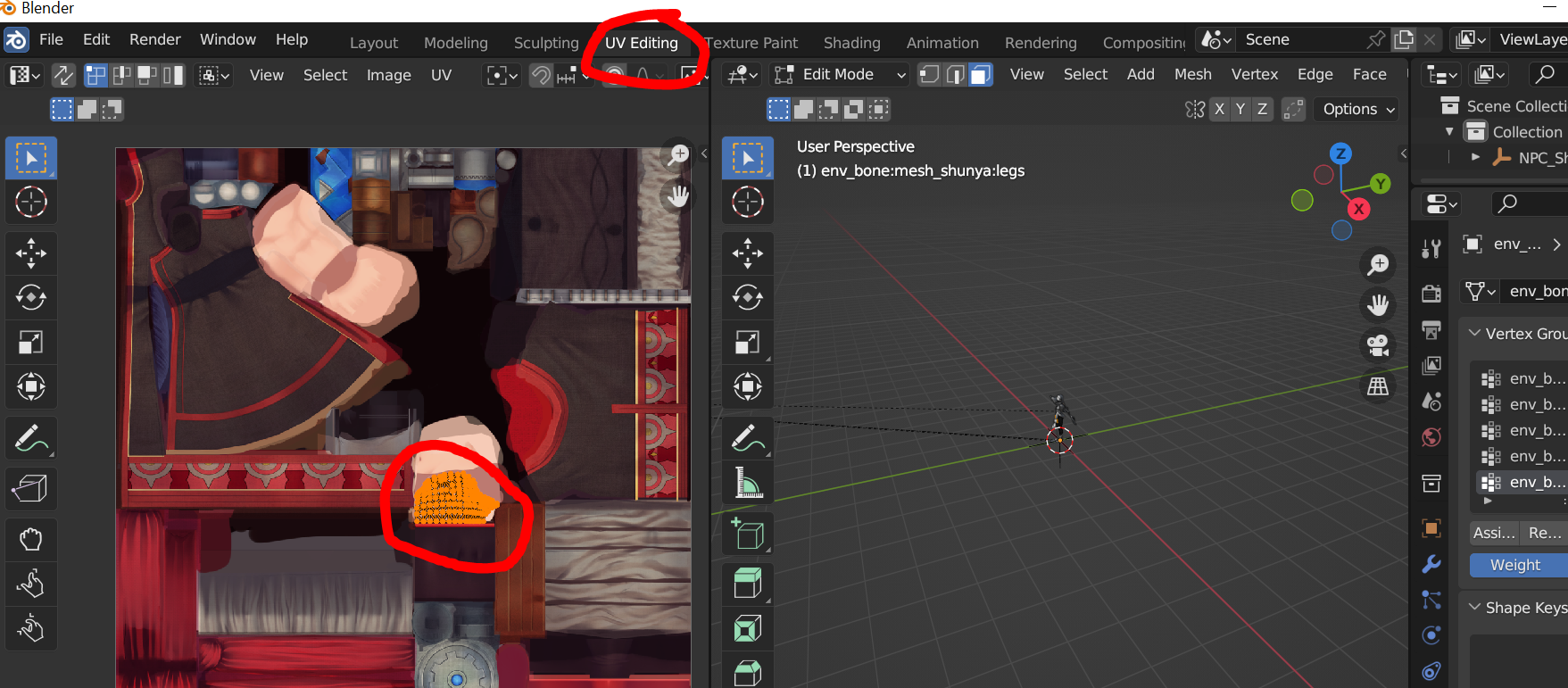Toggle snapping magnet in the UV editor

tap(541, 75)
